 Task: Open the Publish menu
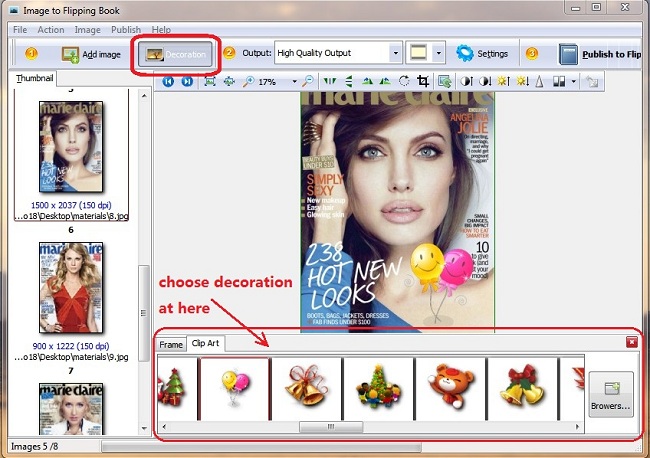click(126, 30)
